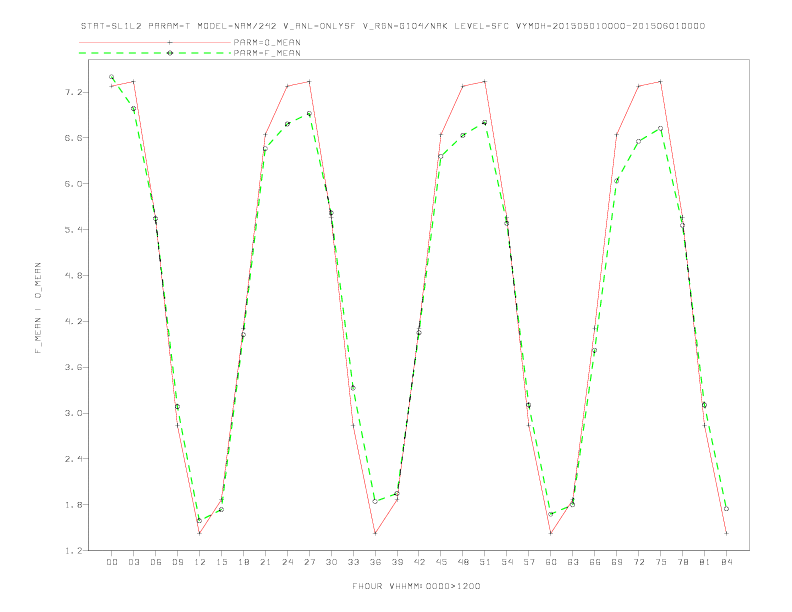The width and height of the screenshot is (792, 612).
Task: Click the F_MEAN circle point at hour 33
Action: (353, 388)
